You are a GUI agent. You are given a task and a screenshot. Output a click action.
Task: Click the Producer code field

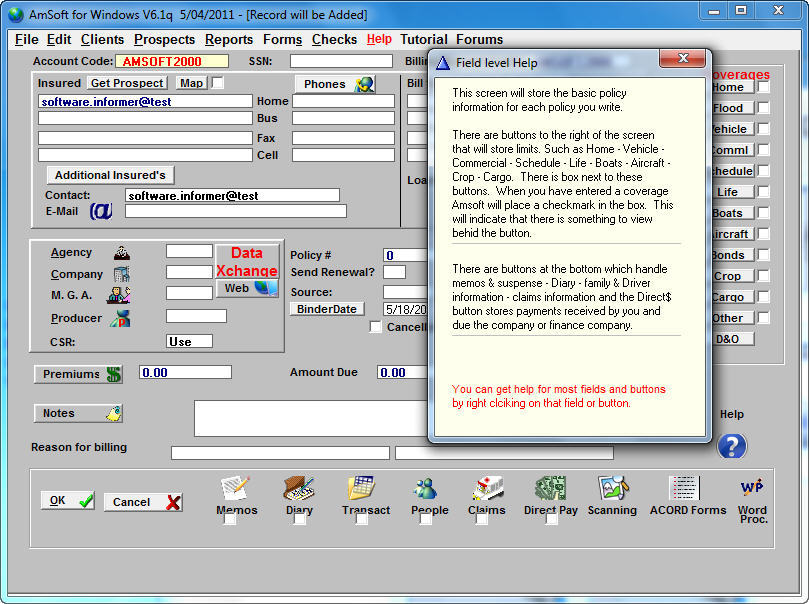pos(196,316)
